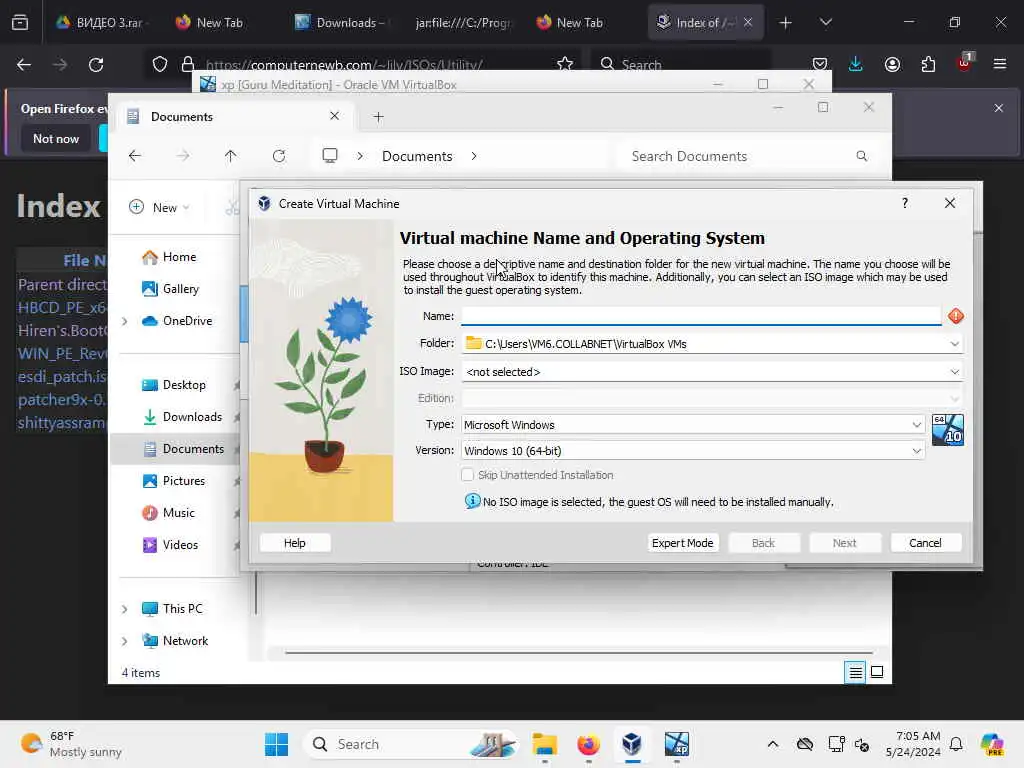Image resolution: width=1024 pixels, height=768 pixels.
Task: Switch to Expert Mode
Action: pos(682,543)
